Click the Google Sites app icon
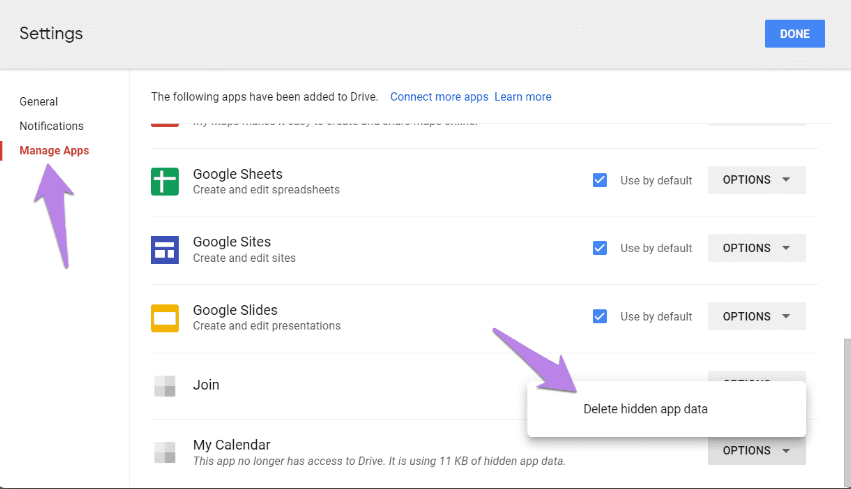 pos(165,250)
